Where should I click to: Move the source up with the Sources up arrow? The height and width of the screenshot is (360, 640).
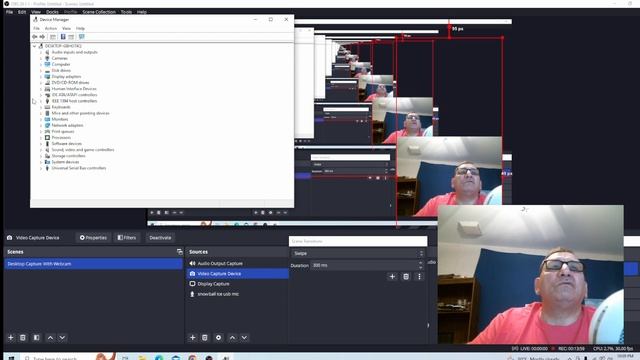232,338
